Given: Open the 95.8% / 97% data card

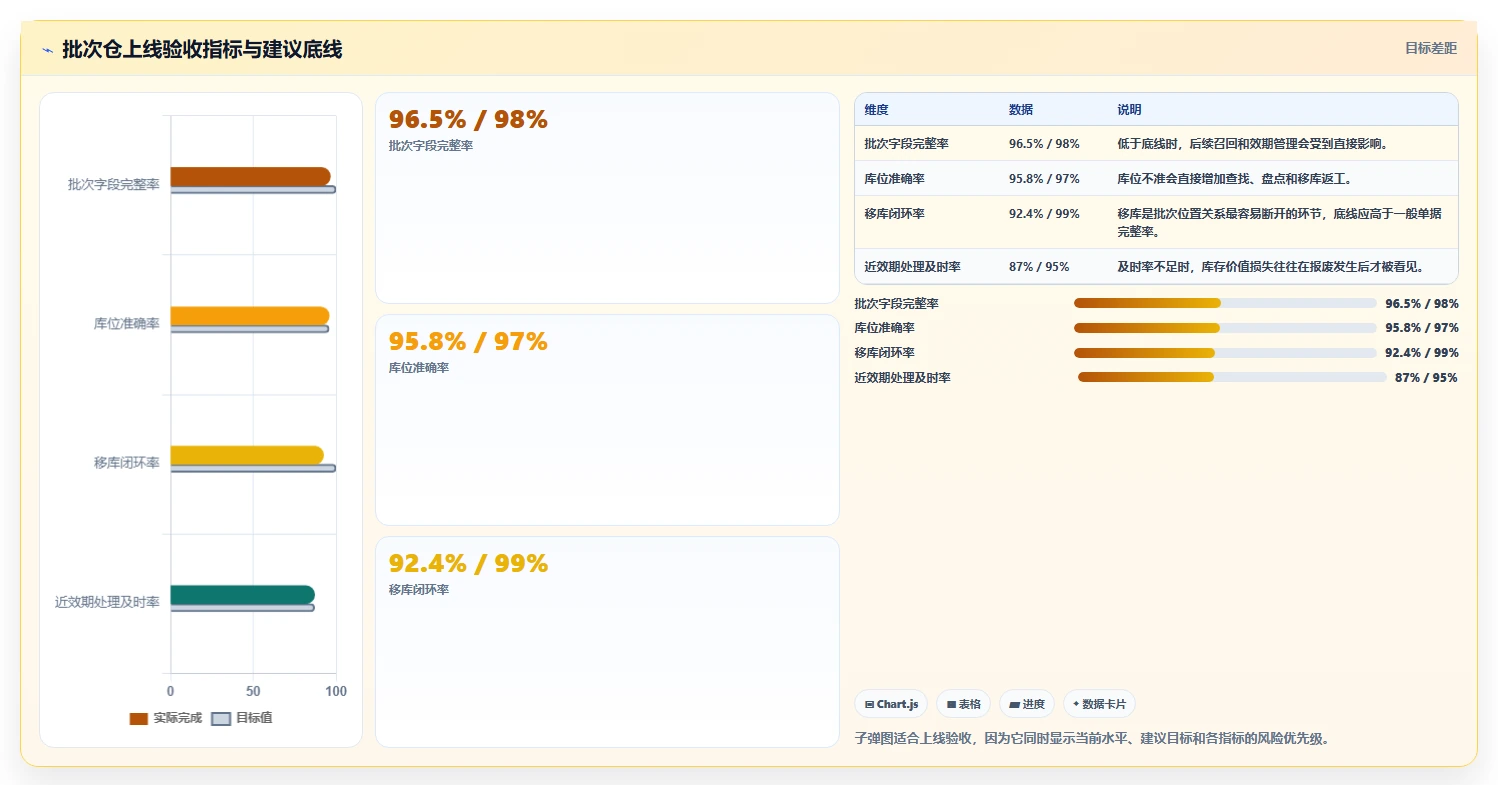Looking at the screenshot, I should click(x=607, y=420).
